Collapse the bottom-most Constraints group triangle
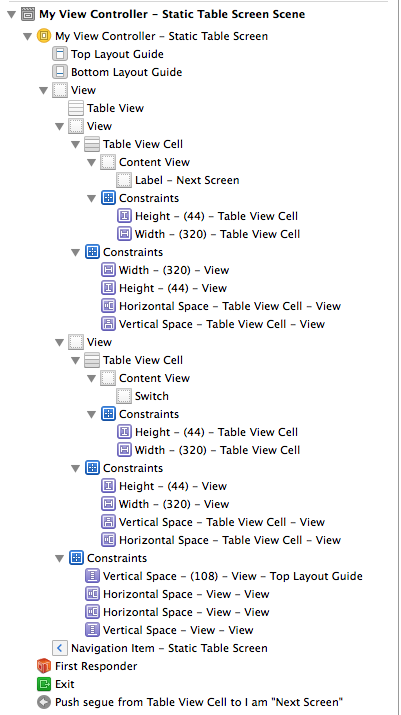 [59, 559]
